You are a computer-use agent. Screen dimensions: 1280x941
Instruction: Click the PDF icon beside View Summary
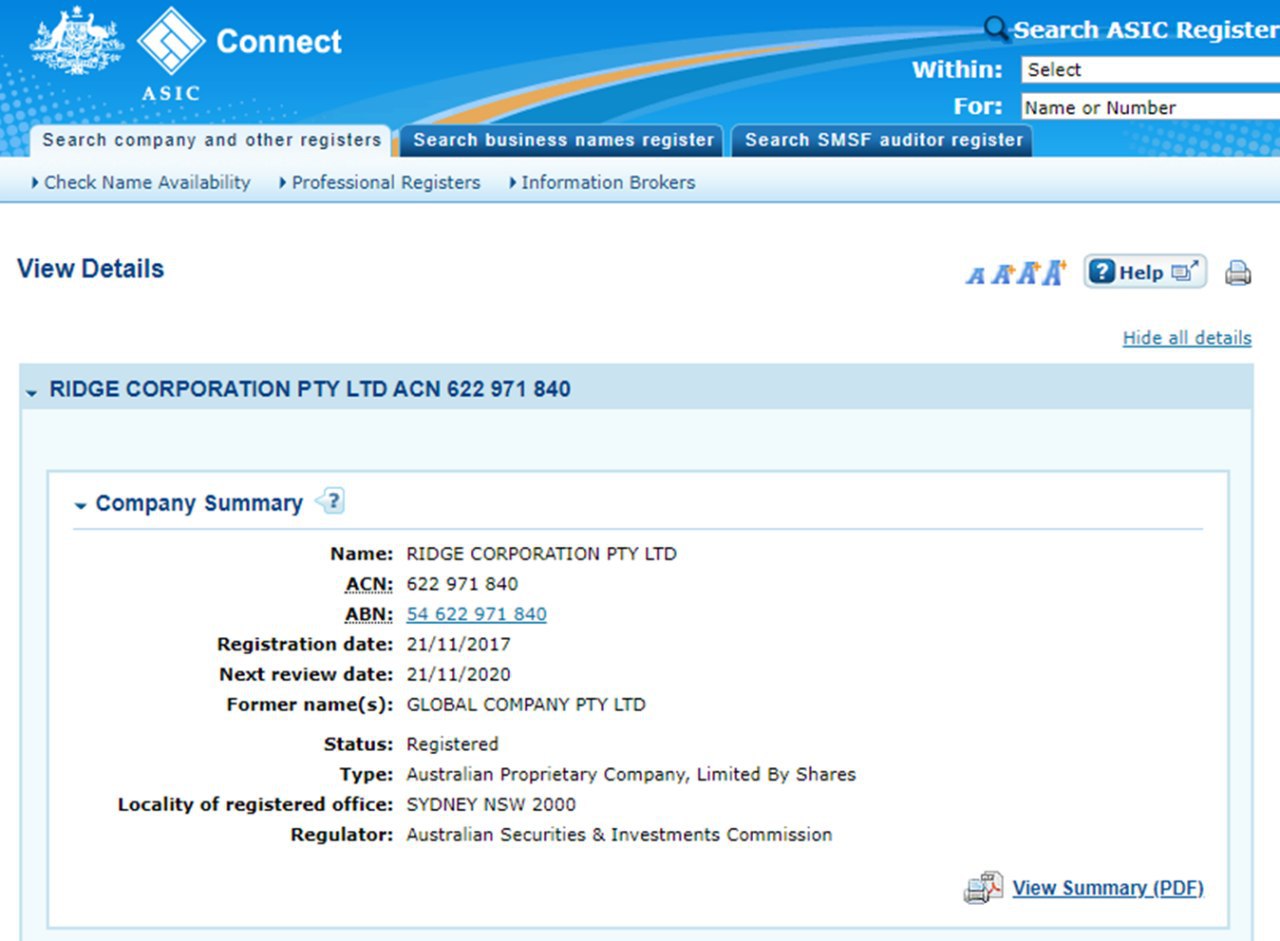tap(983, 888)
